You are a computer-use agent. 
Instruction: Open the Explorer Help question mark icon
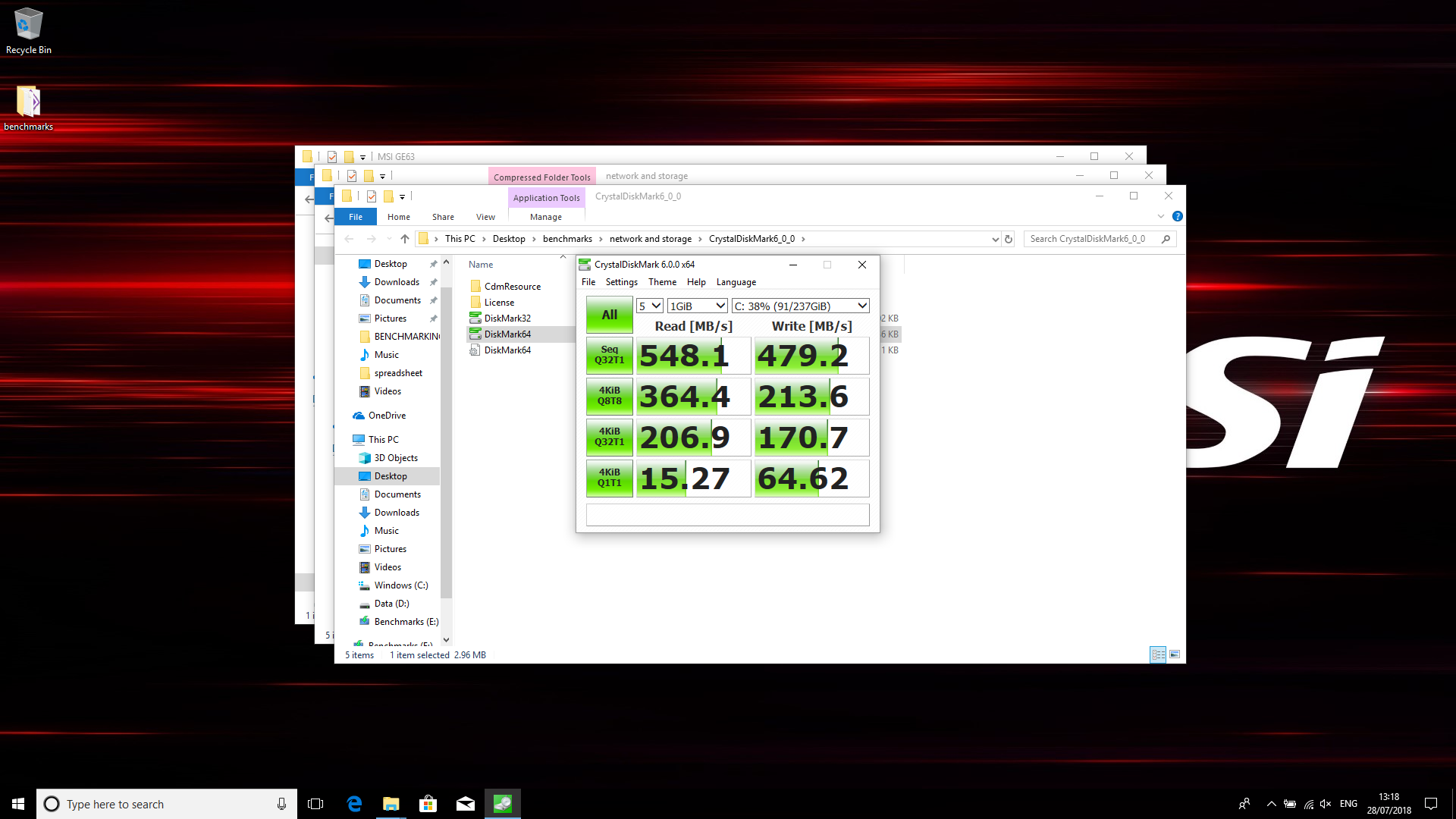coord(1178,217)
